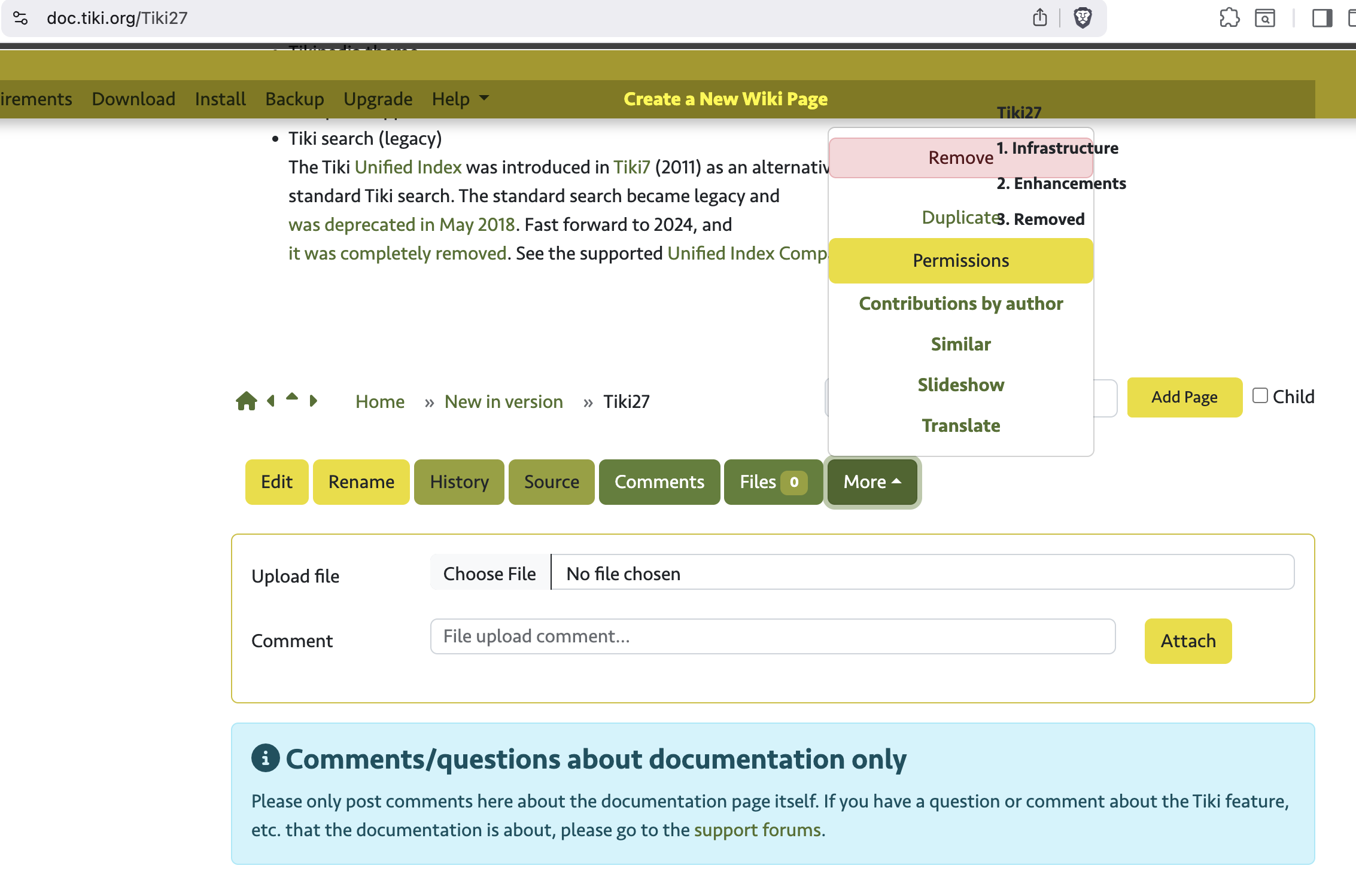The image size is (1356, 896).
Task: Open 'was deprecated in May 2018' link
Action: point(402,224)
